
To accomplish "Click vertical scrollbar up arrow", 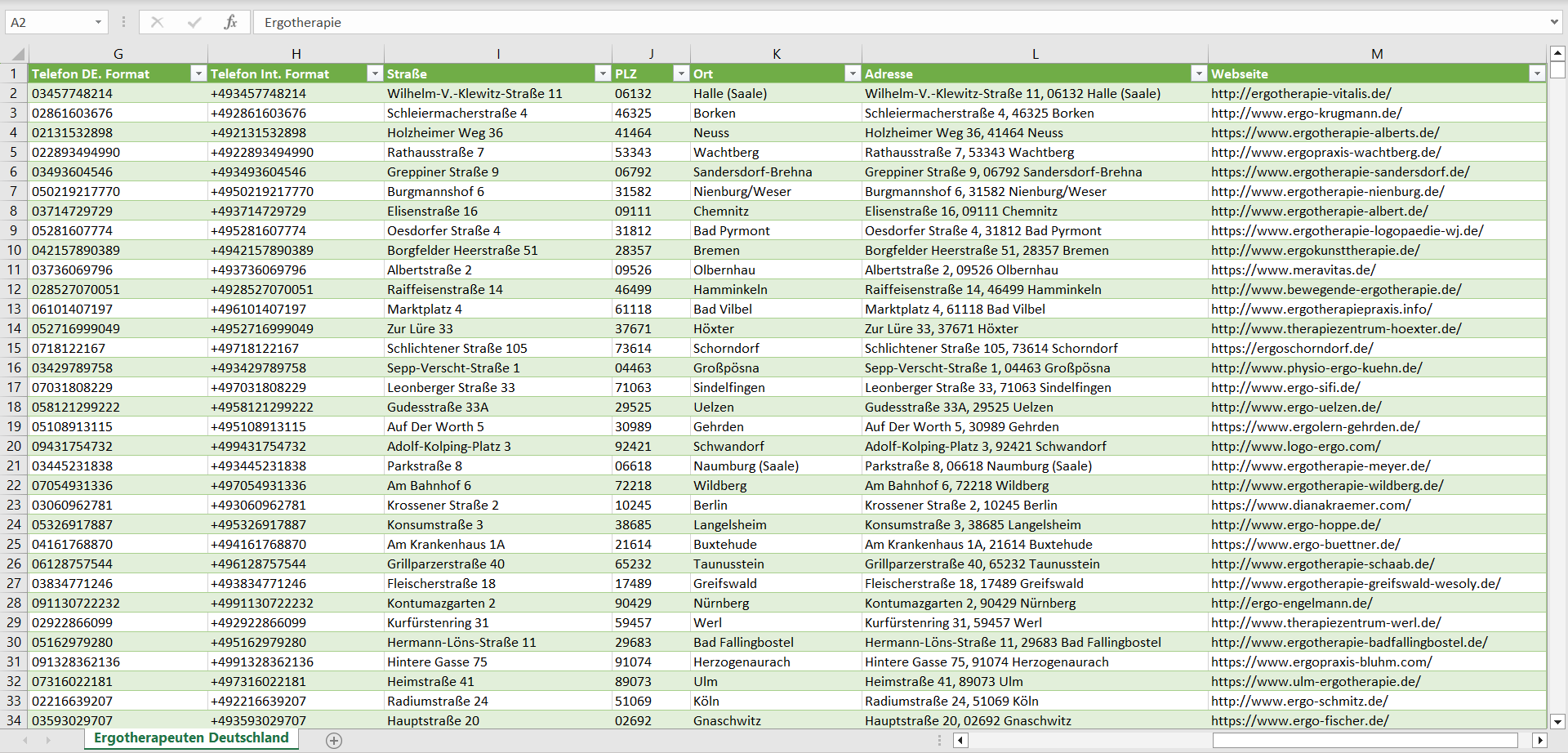I will tap(1557, 53).
